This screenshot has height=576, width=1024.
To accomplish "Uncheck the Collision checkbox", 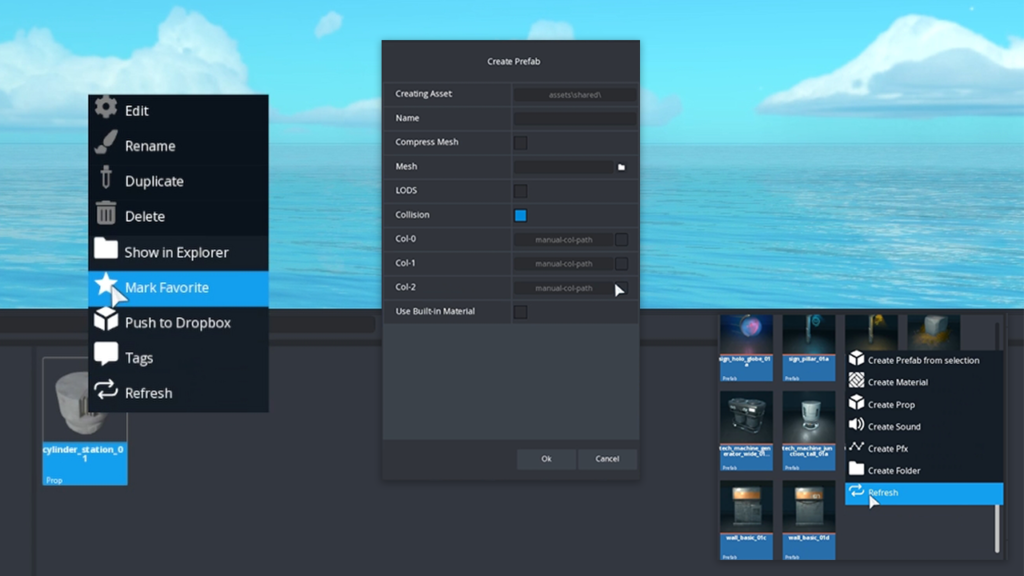I will click(x=520, y=215).
